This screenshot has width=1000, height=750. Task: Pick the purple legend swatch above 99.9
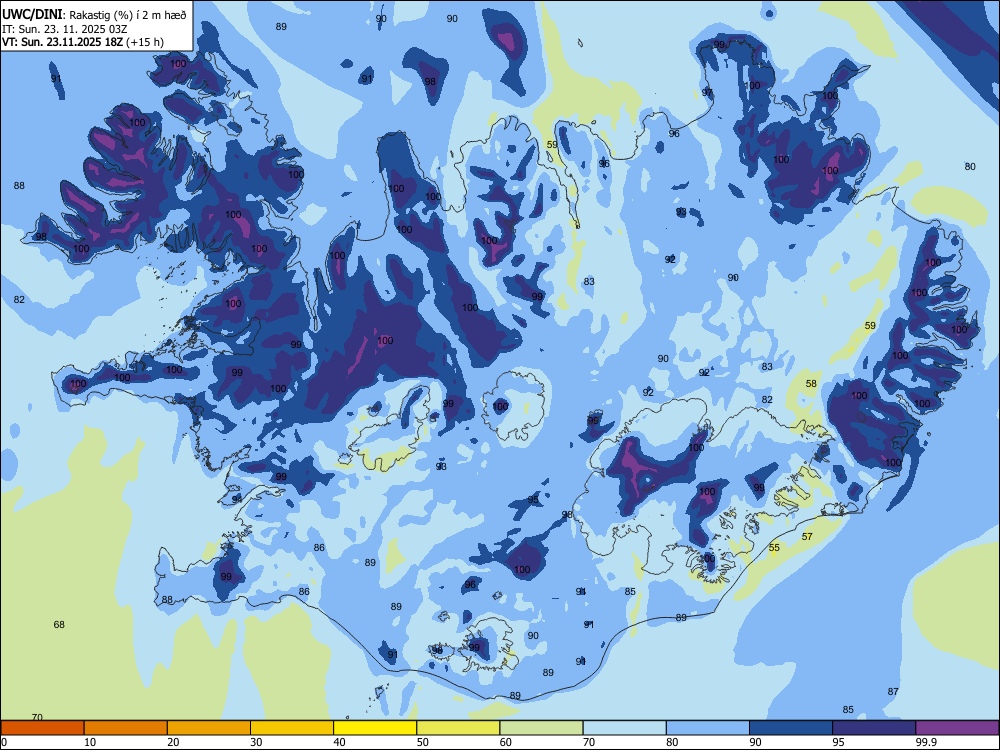tap(957, 728)
